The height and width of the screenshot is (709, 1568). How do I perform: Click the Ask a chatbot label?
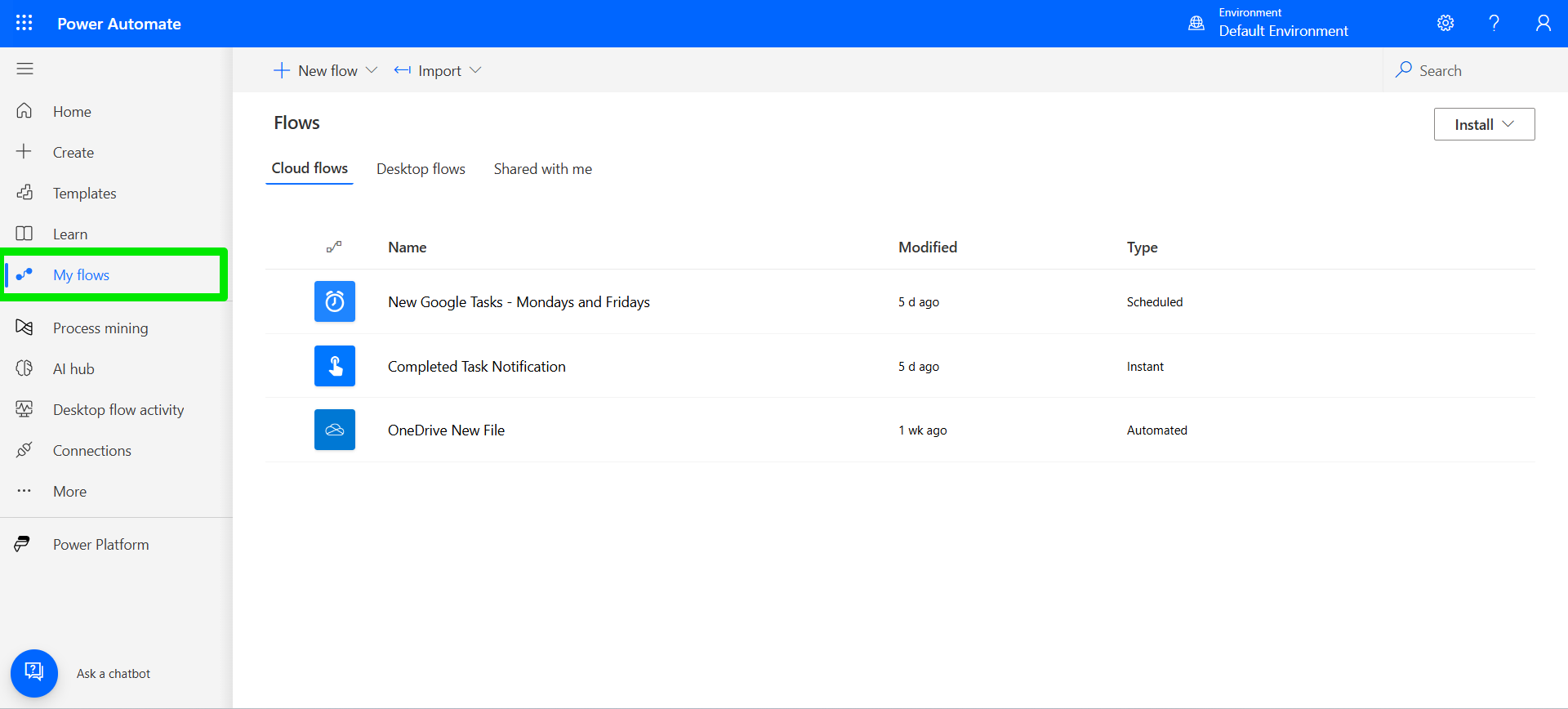pyautogui.click(x=114, y=674)
